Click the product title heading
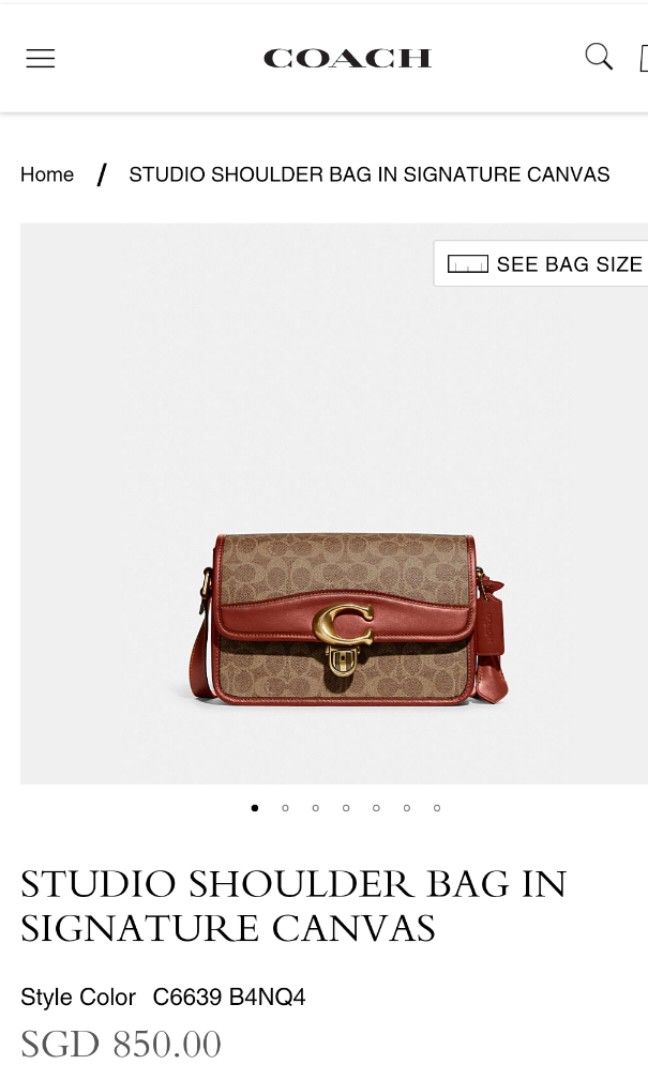Viewport: 648px width, 1080px height. click(293, 906)
